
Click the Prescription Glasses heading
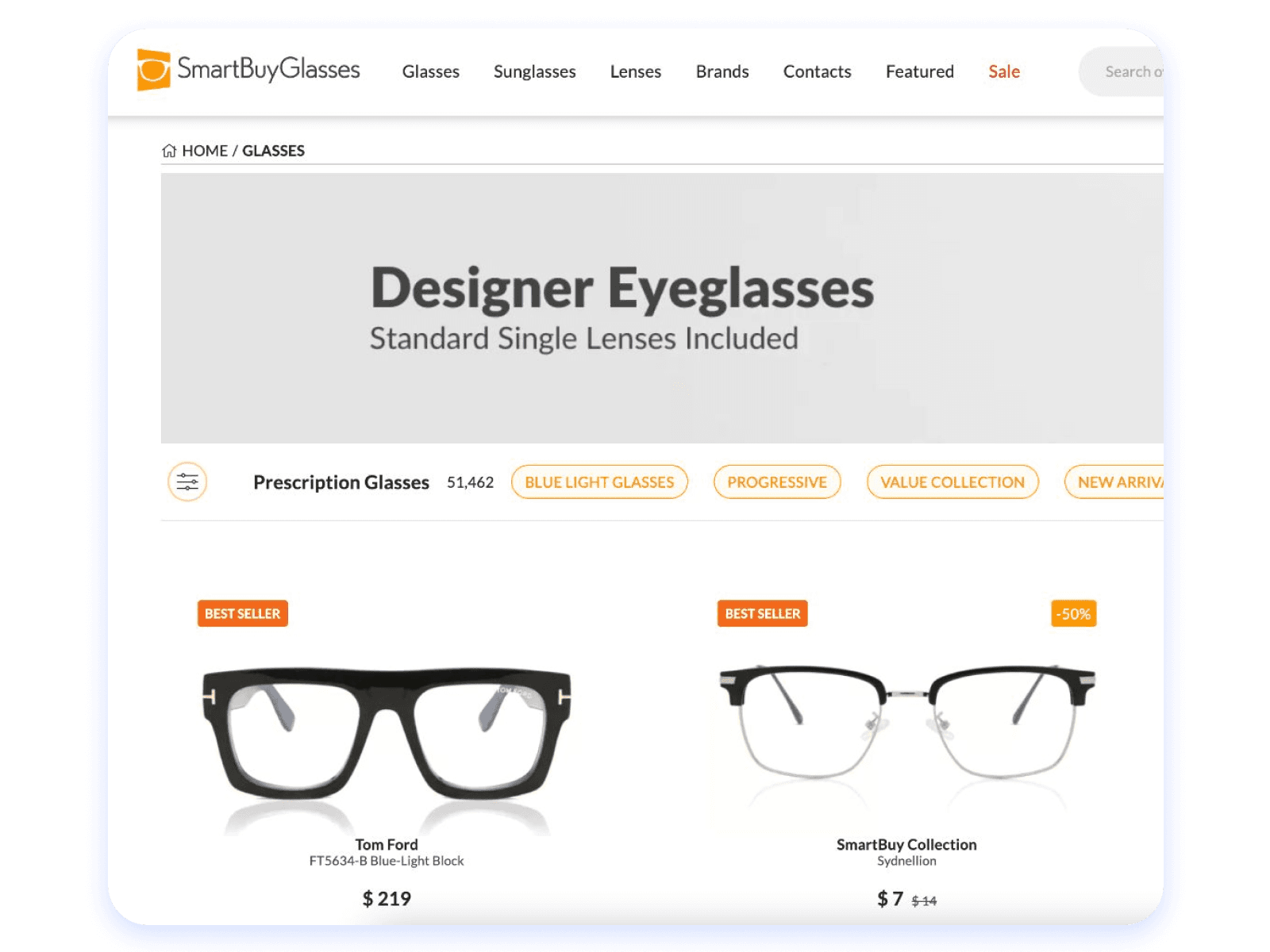point(341,482)
